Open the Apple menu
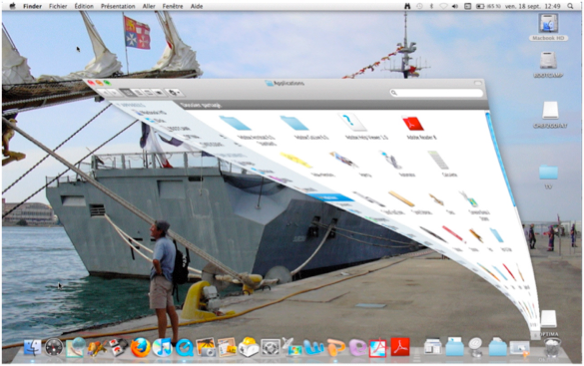Screen dimensions: 584x366 pyautogui.click(x=12, y=6)
